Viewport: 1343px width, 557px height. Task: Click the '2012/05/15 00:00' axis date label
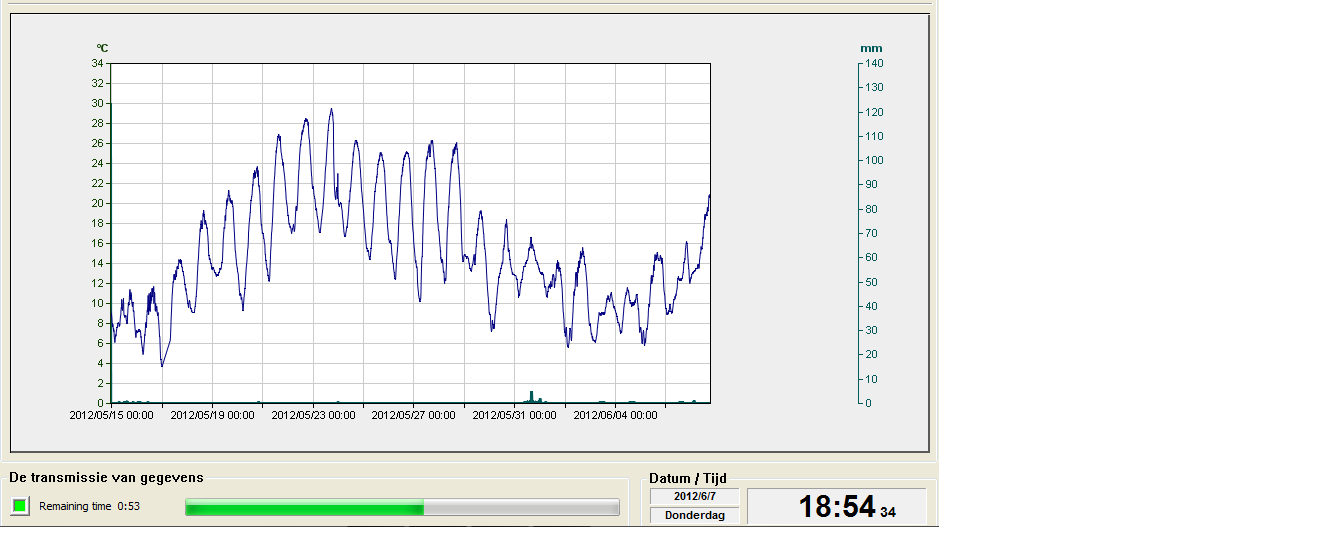(x=111, y=415)
